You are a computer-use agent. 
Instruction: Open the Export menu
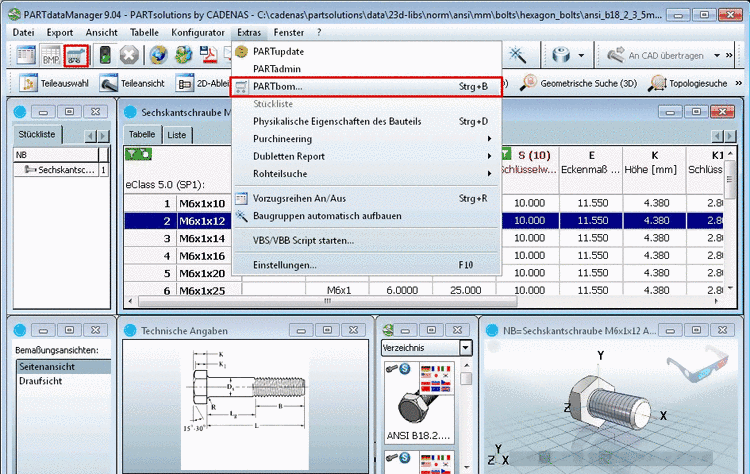pos(60,33)
